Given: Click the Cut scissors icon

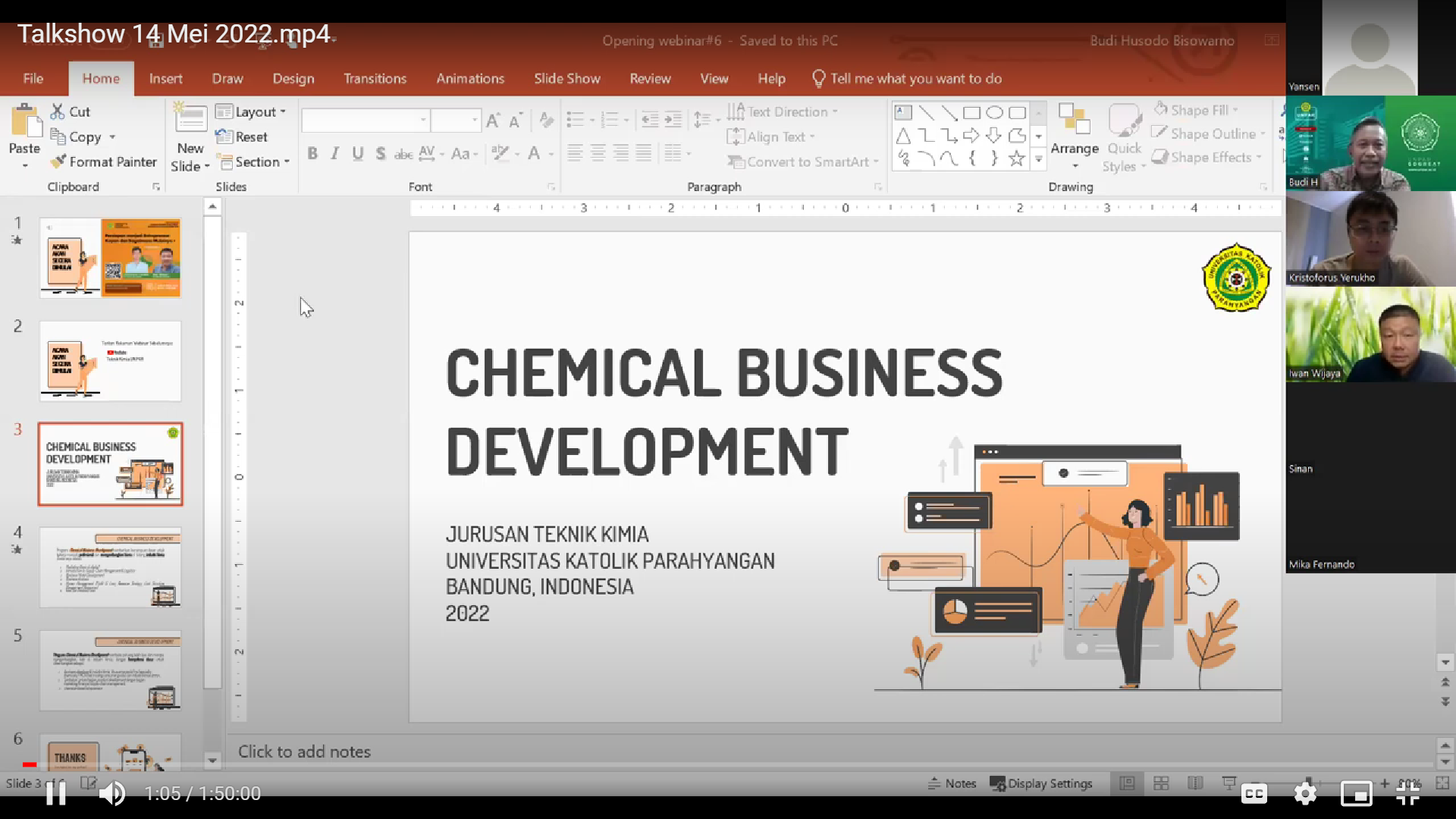Looking at the screenshot, I should pos(58,111).
